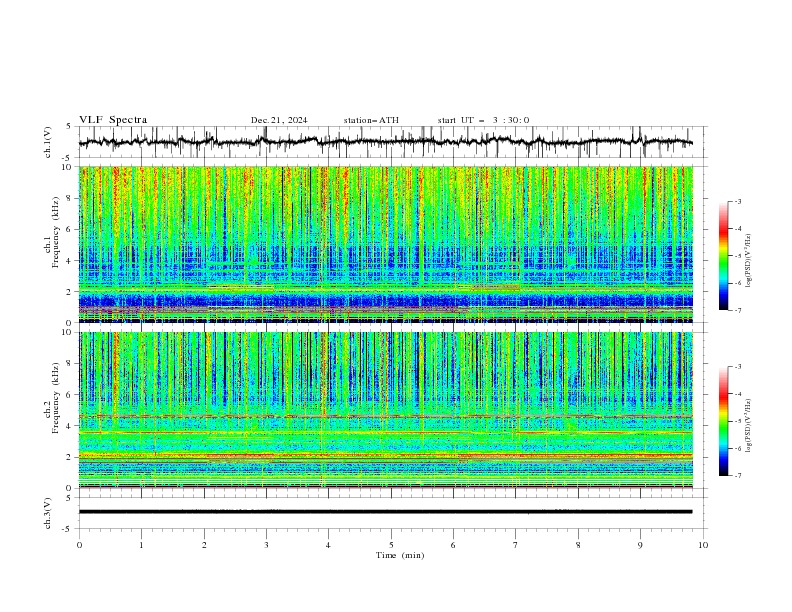Click the time axis tick label '3'
The height and width of the screenshot is (612, 792).
coord(266,545)
